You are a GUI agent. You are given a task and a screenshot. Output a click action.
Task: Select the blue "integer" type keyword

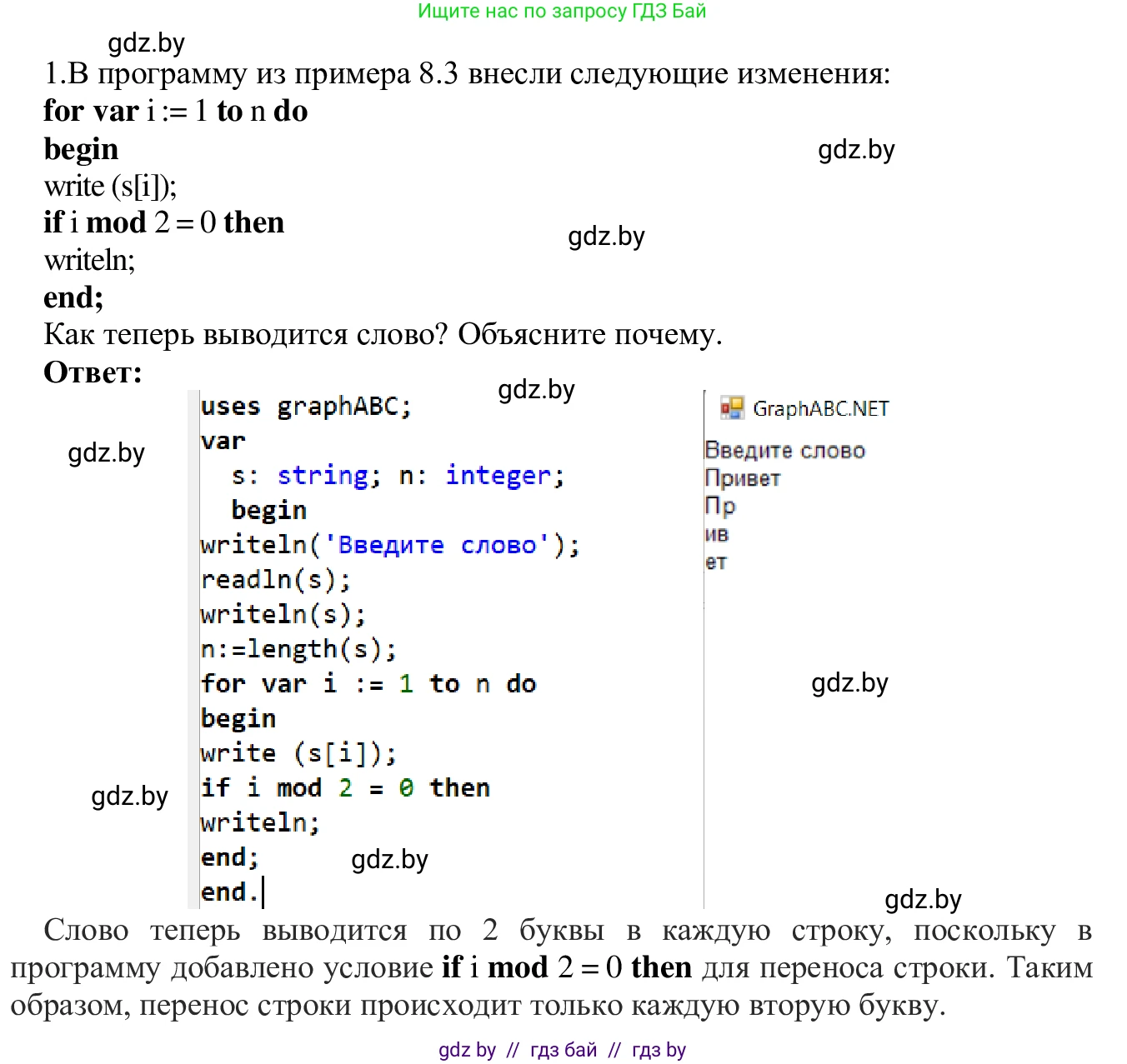coord(498,476)
